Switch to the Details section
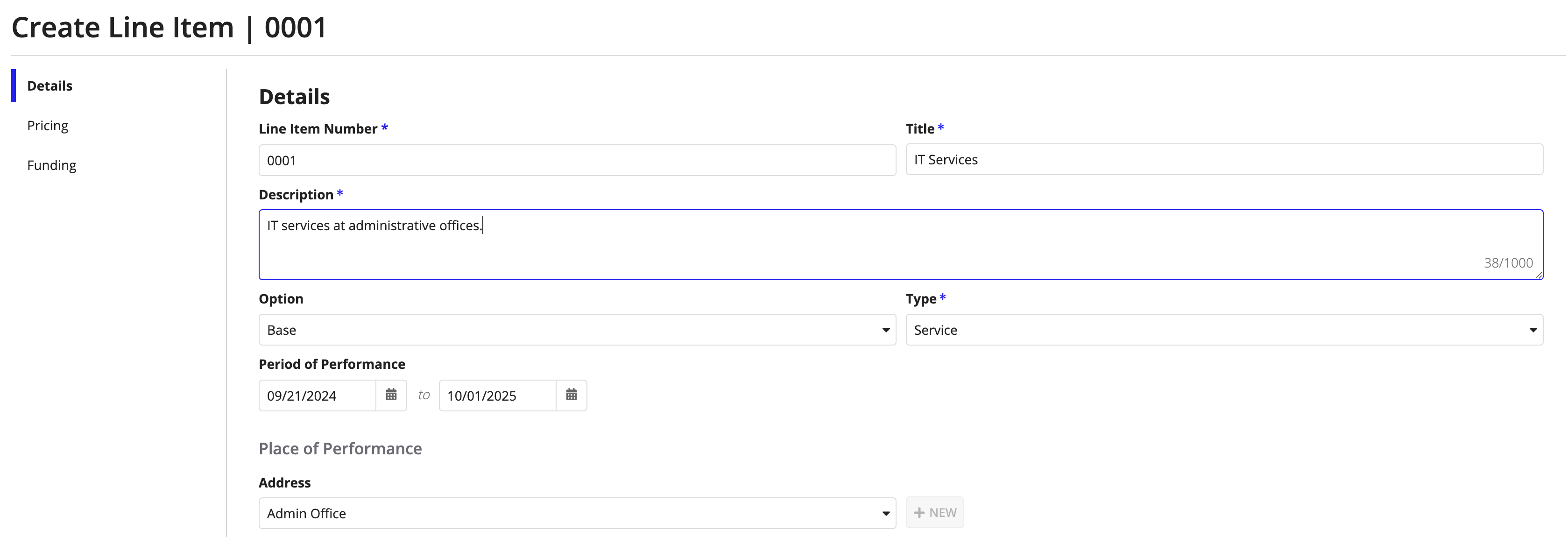 (x=49, y=86)
